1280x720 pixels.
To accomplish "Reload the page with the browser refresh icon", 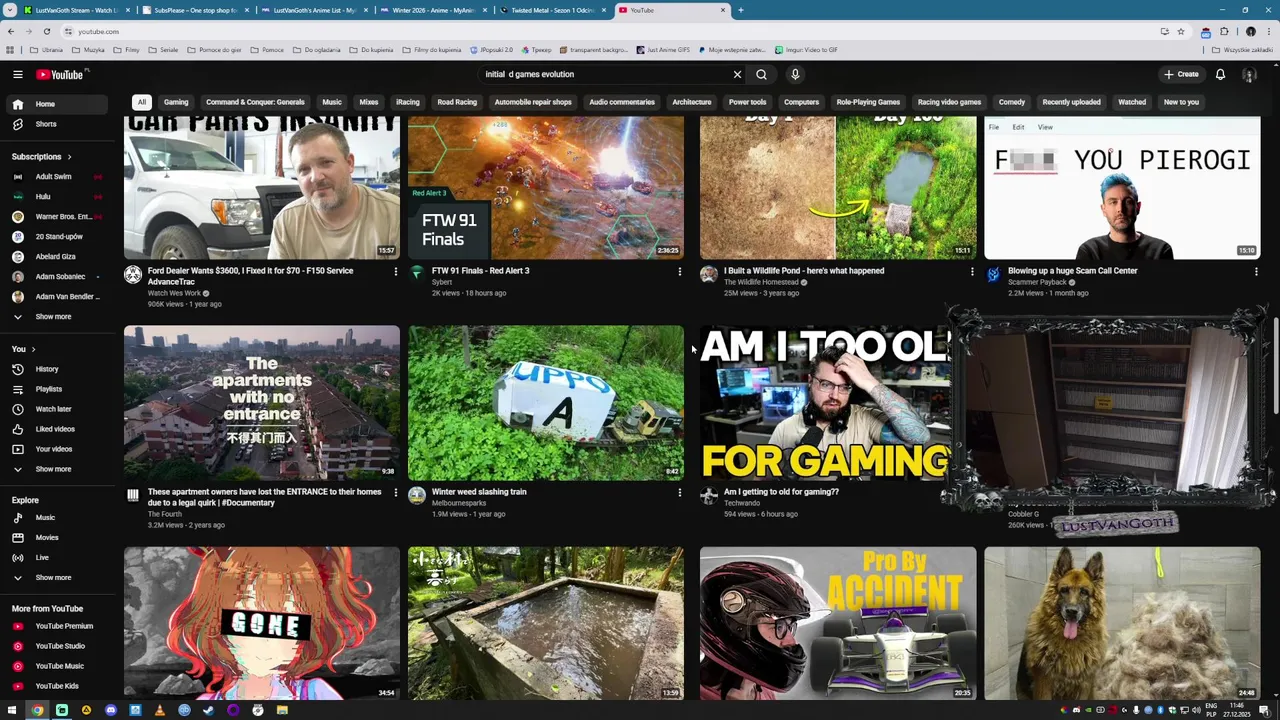I will click(46, 31).
